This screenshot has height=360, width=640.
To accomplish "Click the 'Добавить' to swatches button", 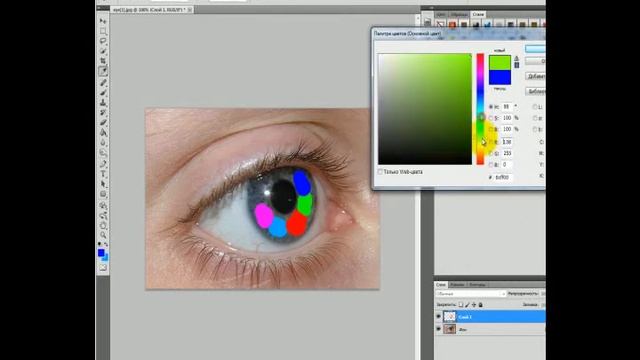I will point(536,76).
